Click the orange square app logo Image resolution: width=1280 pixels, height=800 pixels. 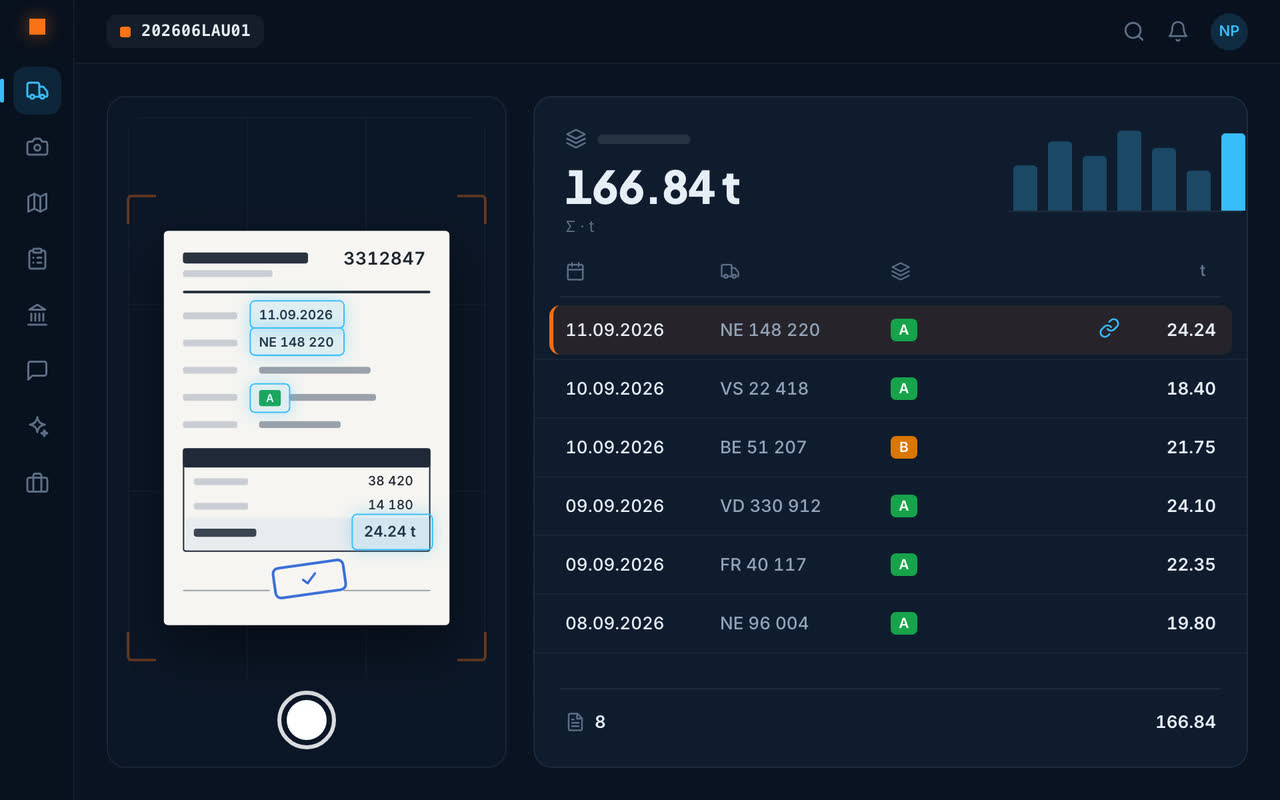coord(37,27)
